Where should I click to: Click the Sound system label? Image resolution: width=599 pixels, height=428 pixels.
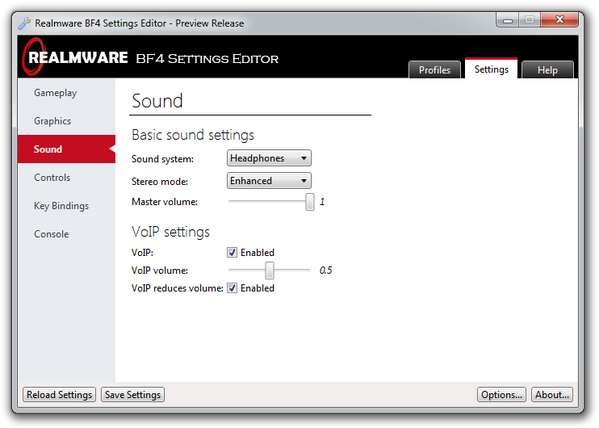tap(162, 159)
